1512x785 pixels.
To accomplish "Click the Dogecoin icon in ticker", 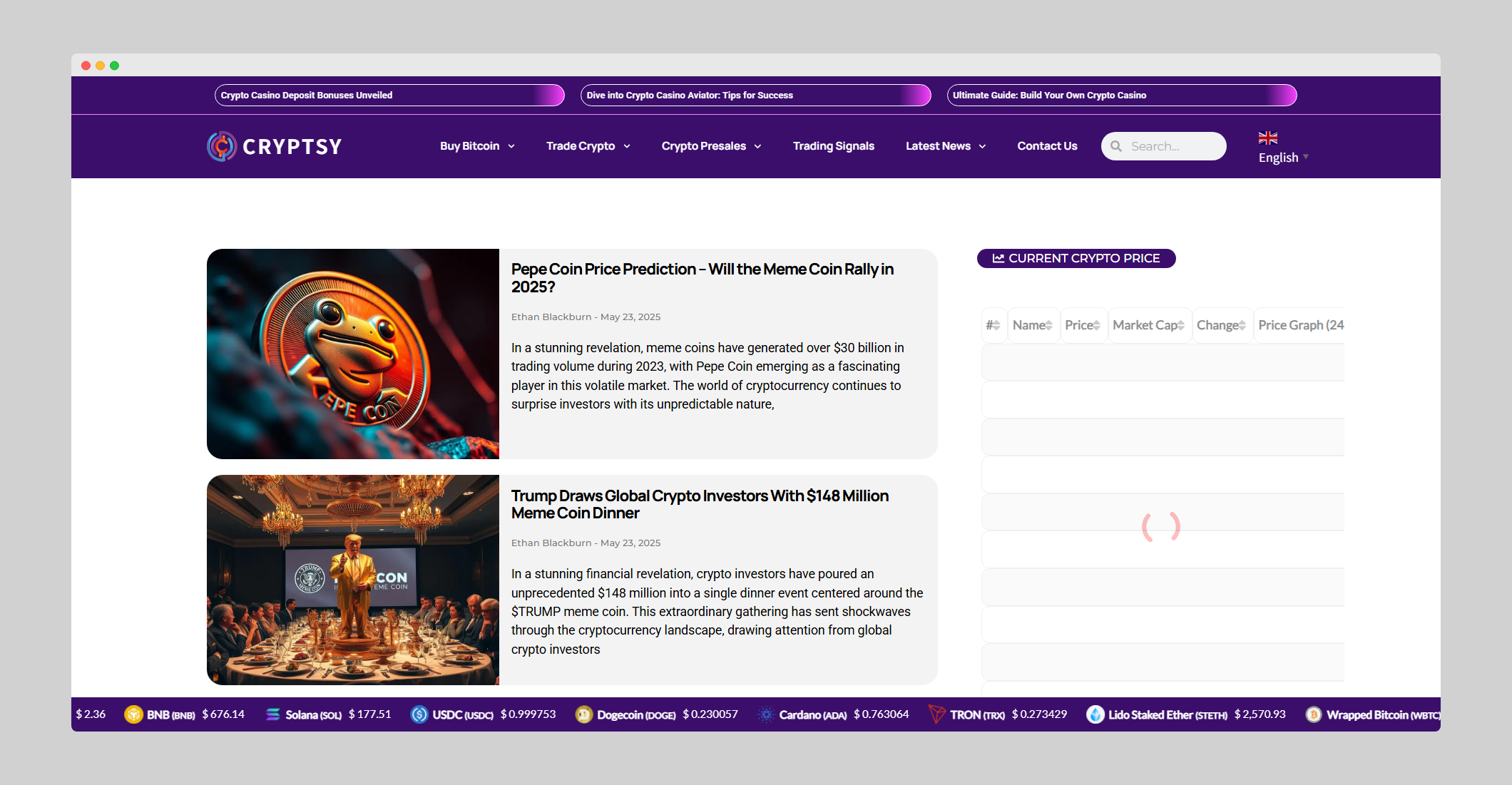I will point(584,714).
